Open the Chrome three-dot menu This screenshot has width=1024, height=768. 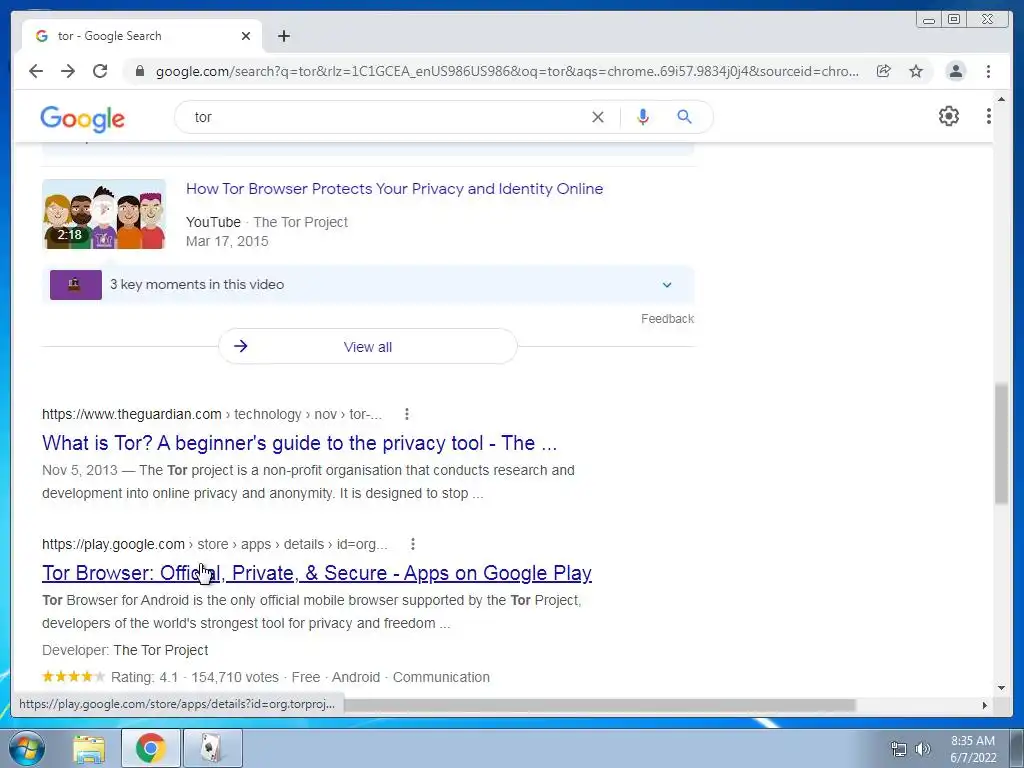click(x=988, y=71)
